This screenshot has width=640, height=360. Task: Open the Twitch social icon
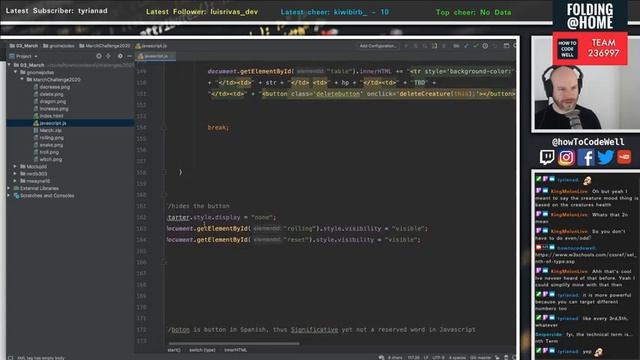click(x=547, y=157)
